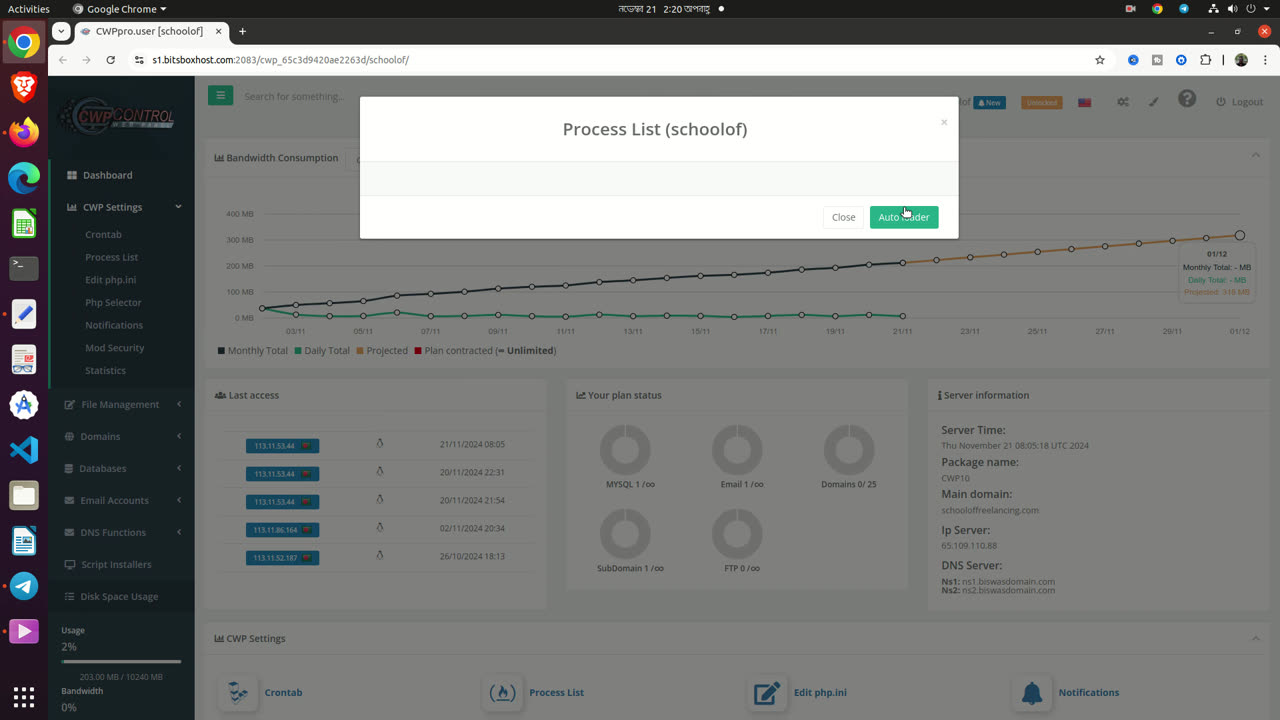
Task: Open the Edit php.ini card icon at bottom
Action: click(x=767, y=692)
